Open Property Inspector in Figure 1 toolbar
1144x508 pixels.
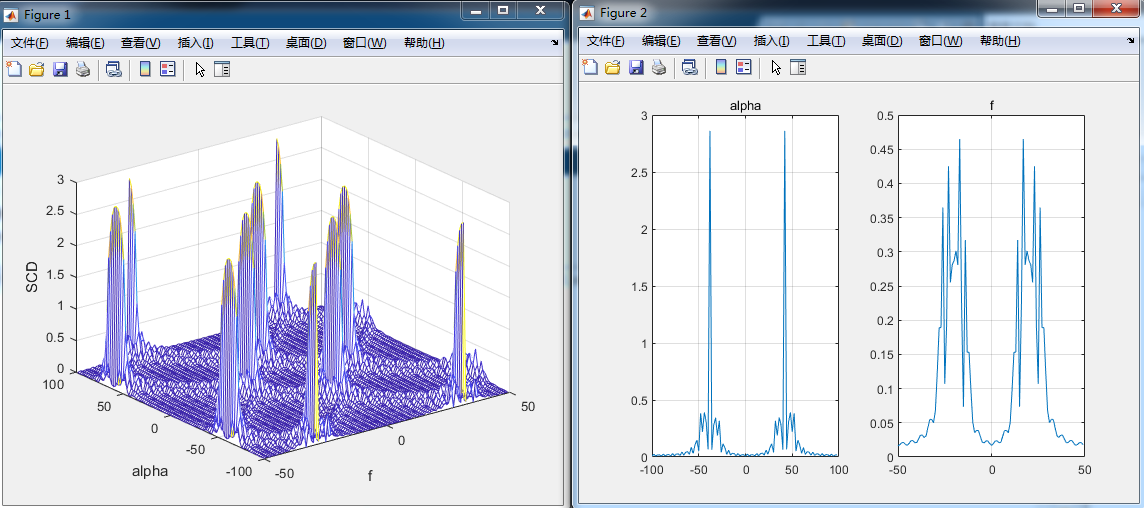(222, 69)
